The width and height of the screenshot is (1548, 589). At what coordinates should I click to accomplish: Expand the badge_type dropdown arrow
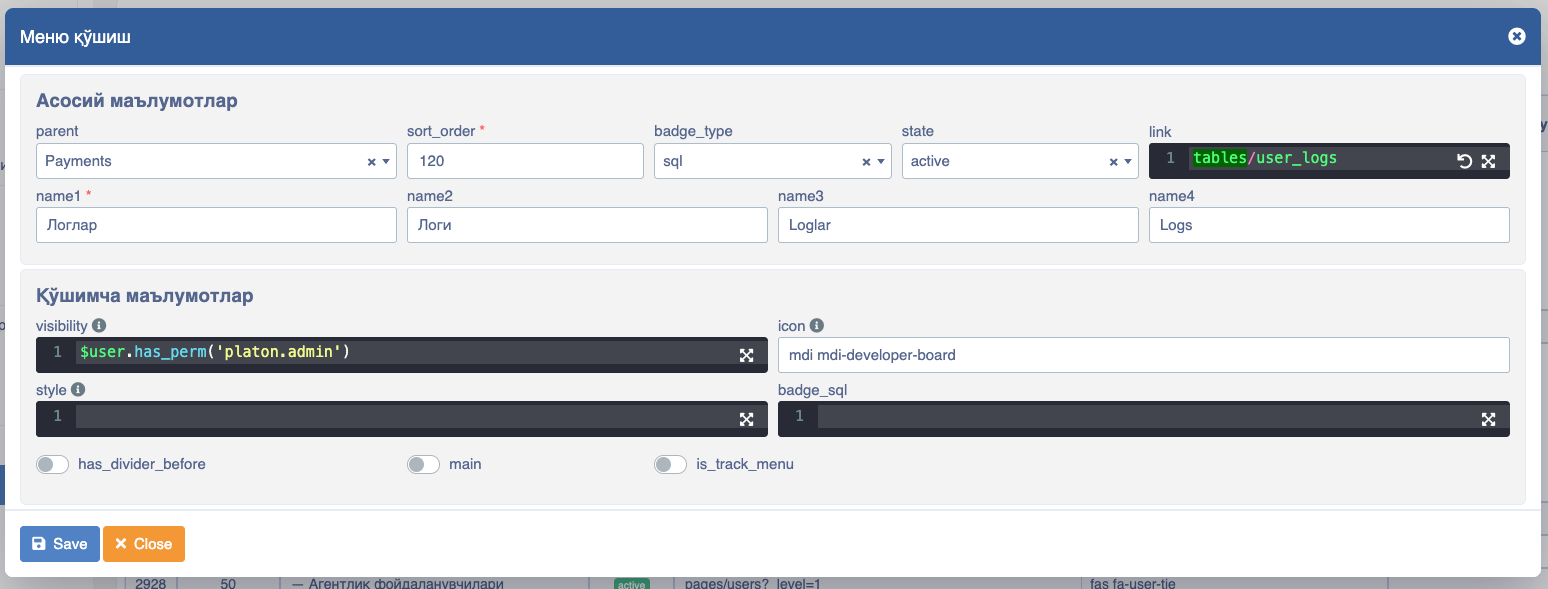[x=881, y=161]
